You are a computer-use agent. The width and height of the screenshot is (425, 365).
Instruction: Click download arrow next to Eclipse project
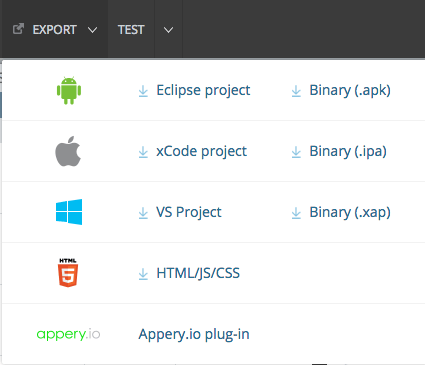click(143, 91)
